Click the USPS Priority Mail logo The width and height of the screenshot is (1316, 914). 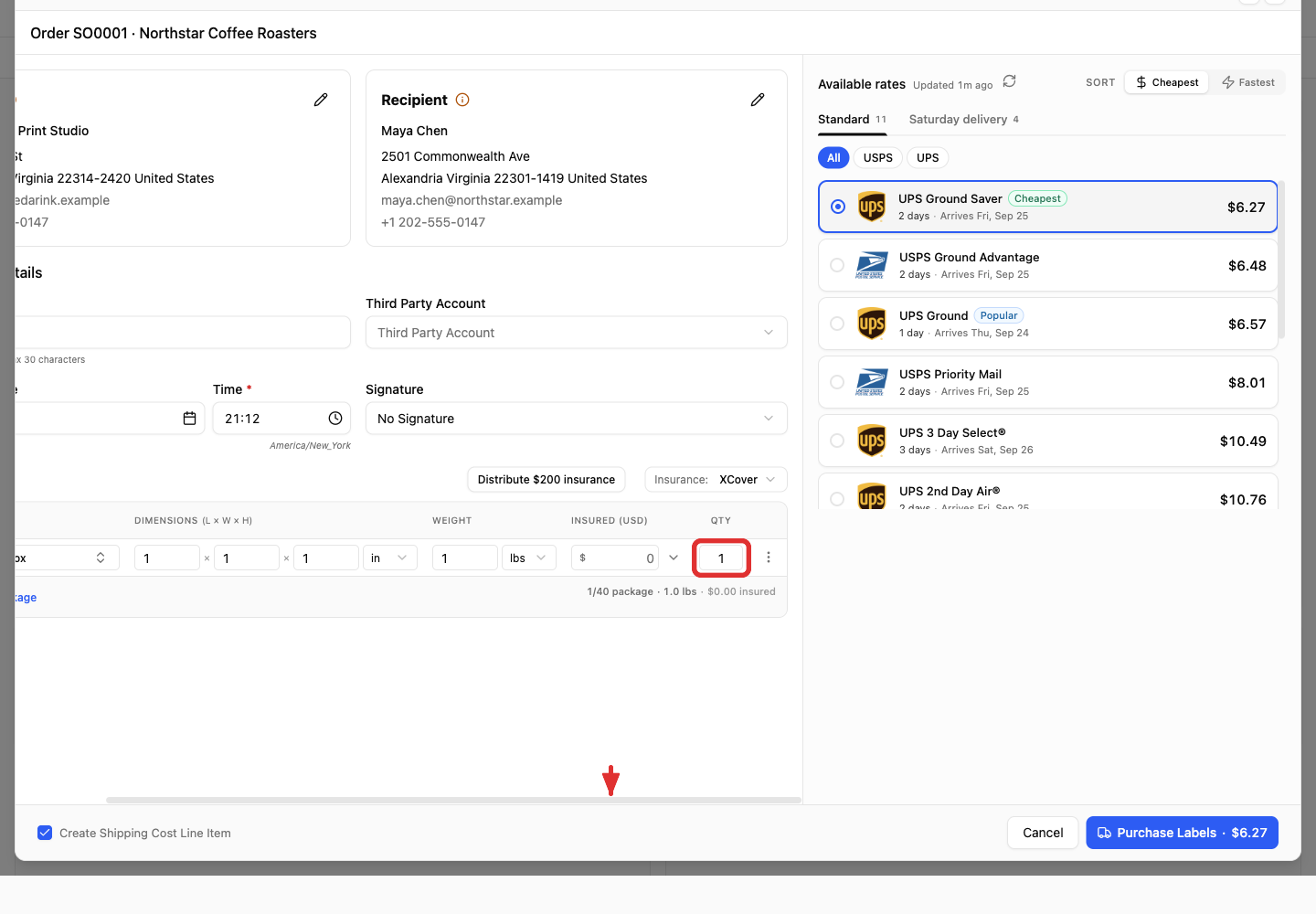(871, 382)
